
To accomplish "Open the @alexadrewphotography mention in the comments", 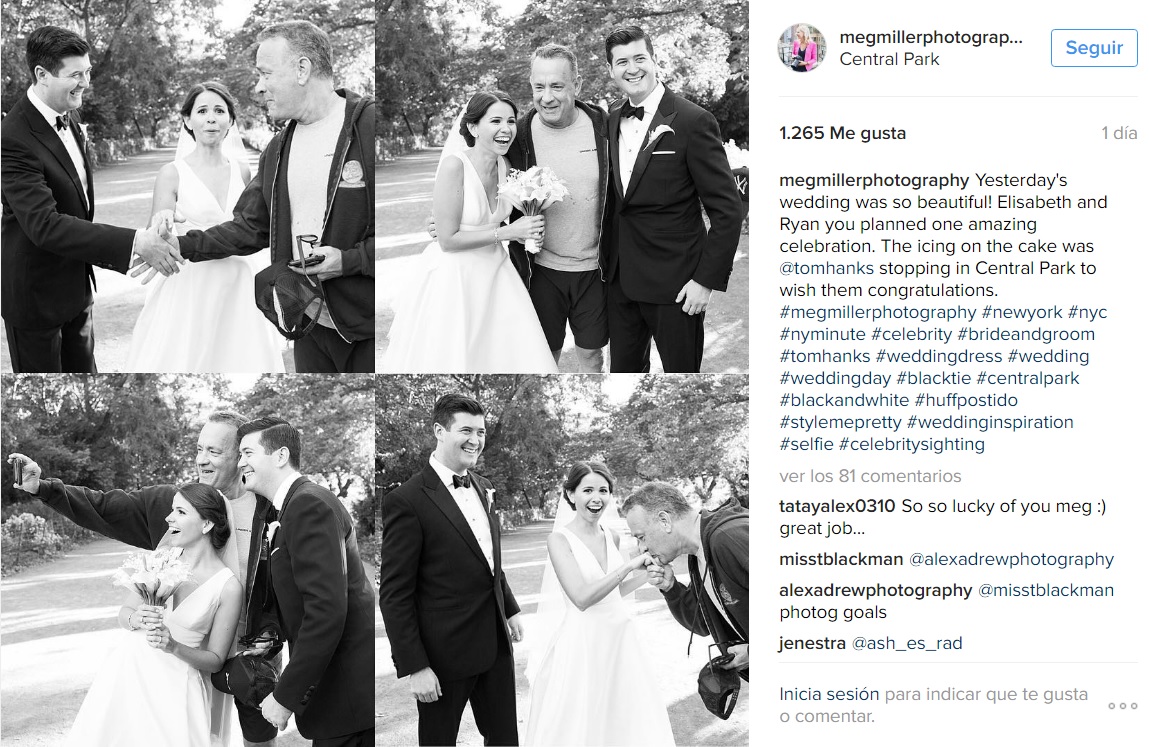I will click(1011, 559).
